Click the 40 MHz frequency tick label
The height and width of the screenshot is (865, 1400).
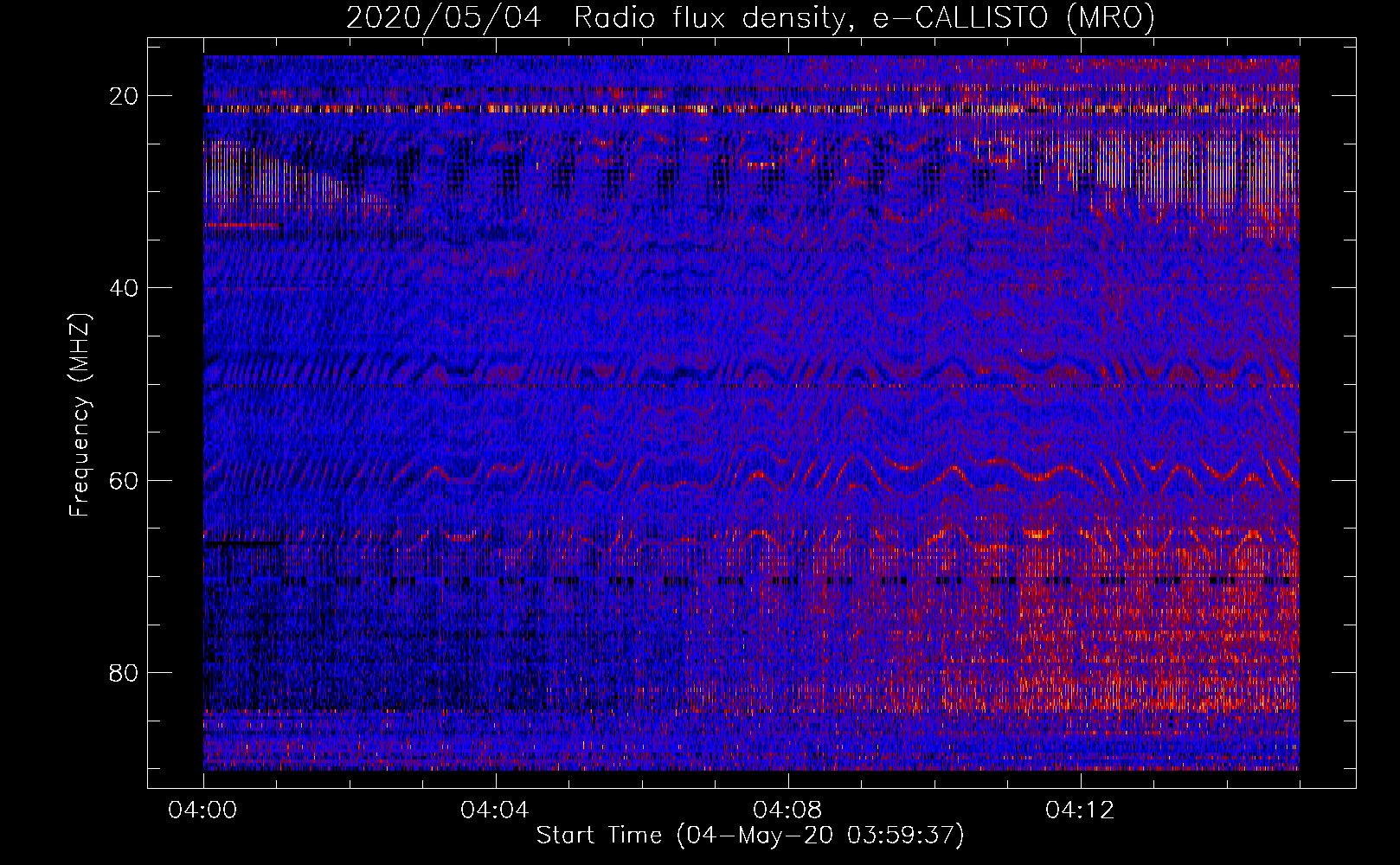[125, 288]
